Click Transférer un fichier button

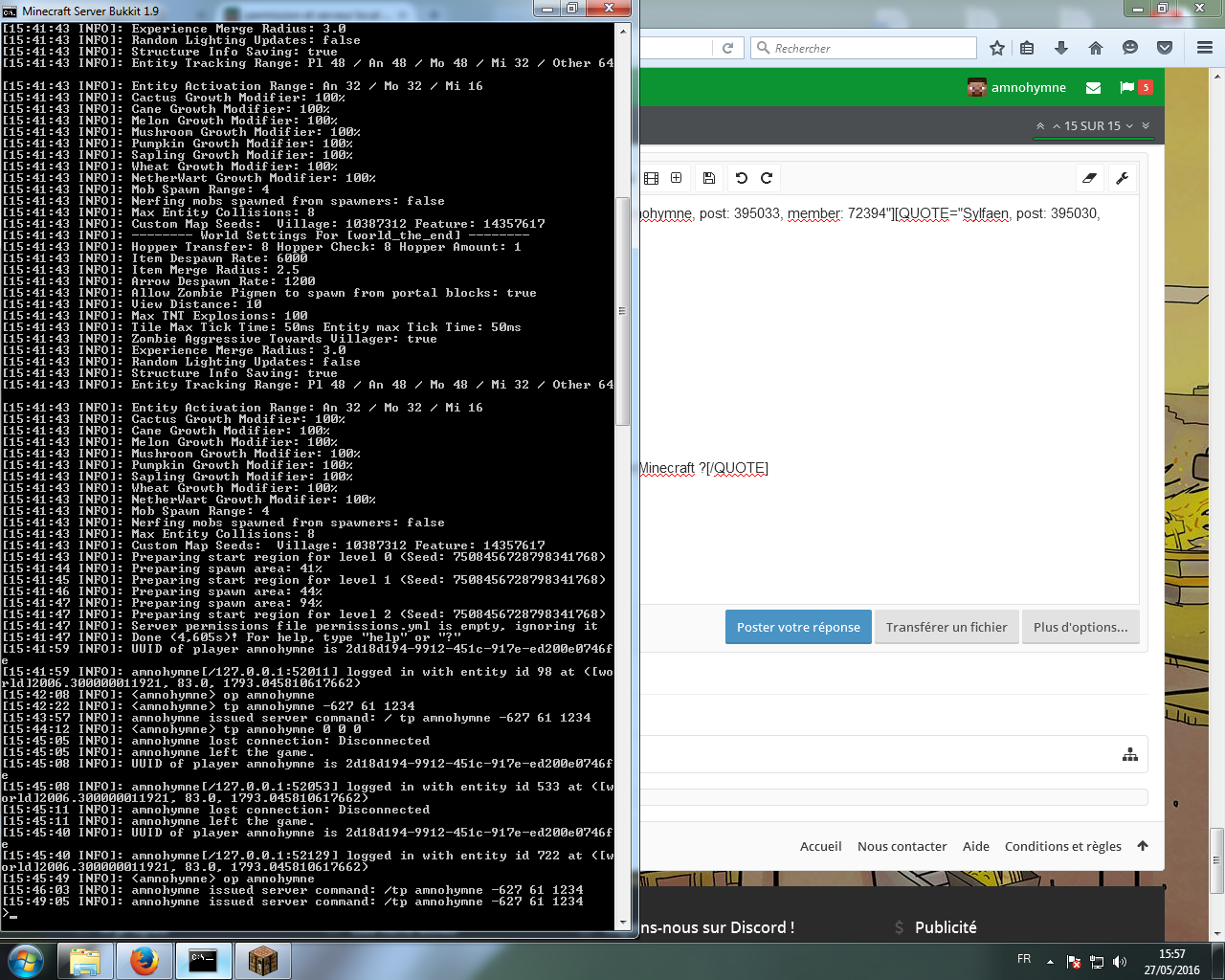click(x=946, y=627)
